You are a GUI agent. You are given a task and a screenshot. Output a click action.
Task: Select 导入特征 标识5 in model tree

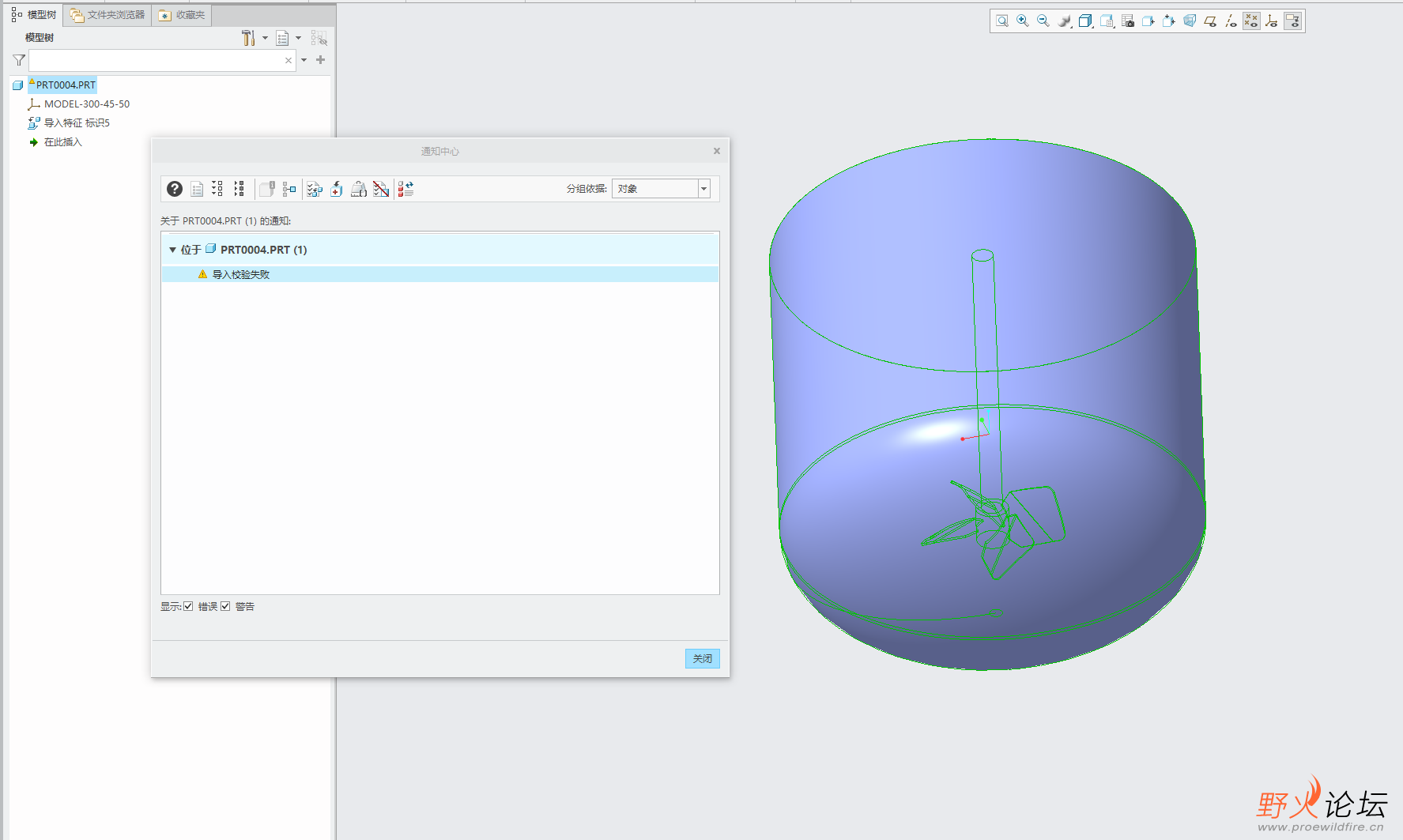coord(77,123)
